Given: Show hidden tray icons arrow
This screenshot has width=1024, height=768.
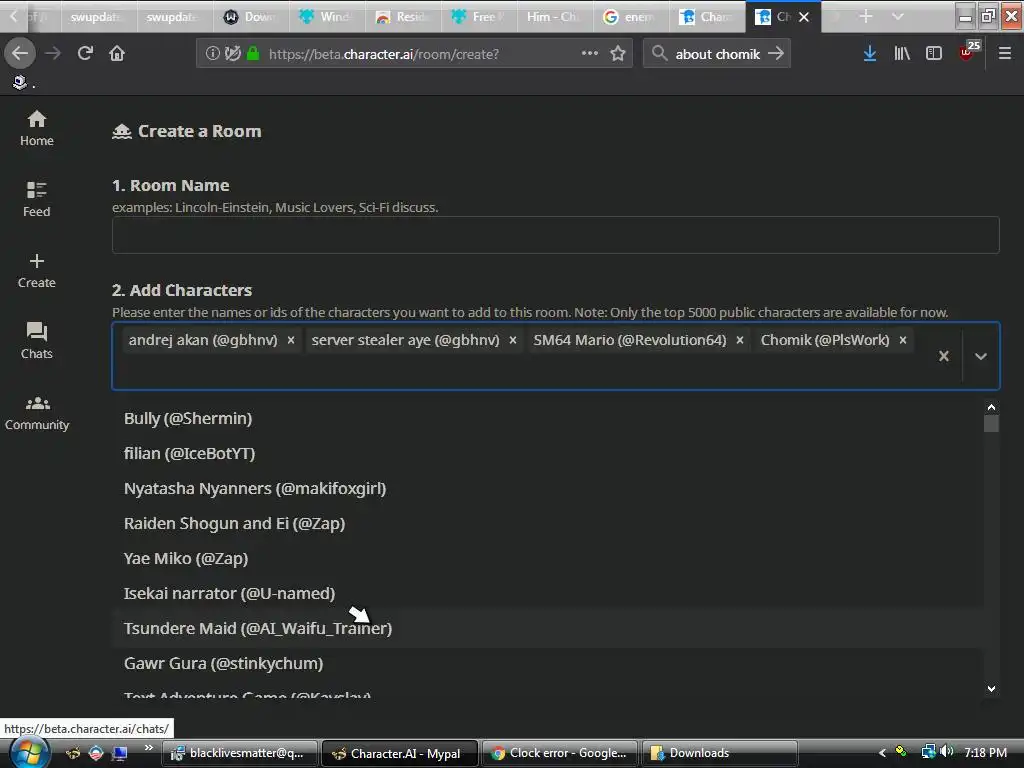Looking at the screenshot, I should (882, 753).
